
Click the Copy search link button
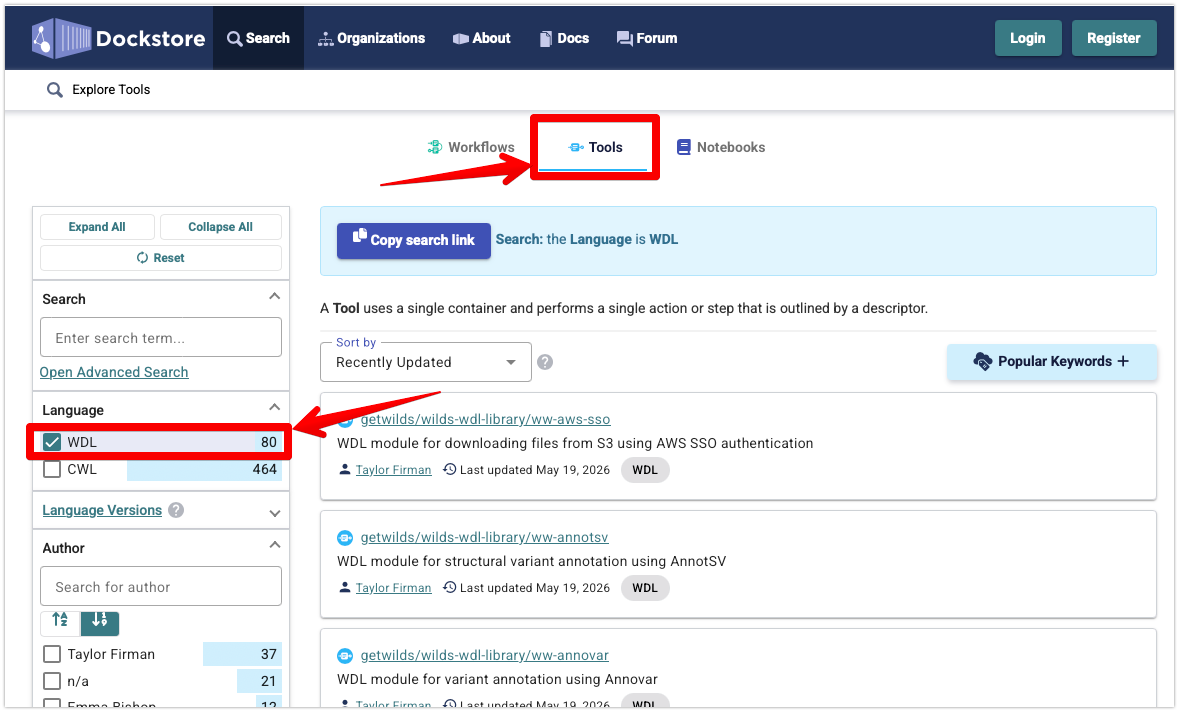tap(414, 241)
